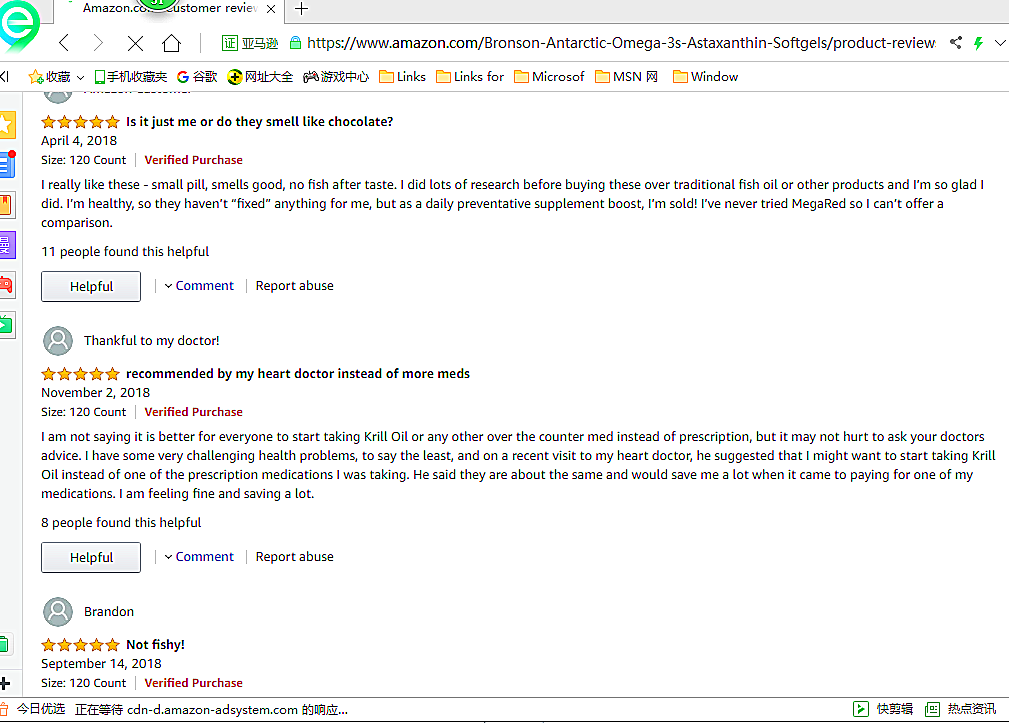Open the 游戏中心 bookmark
This screenshot has height=723, width=1009.
pyautogui.click(x=336, y=76)
